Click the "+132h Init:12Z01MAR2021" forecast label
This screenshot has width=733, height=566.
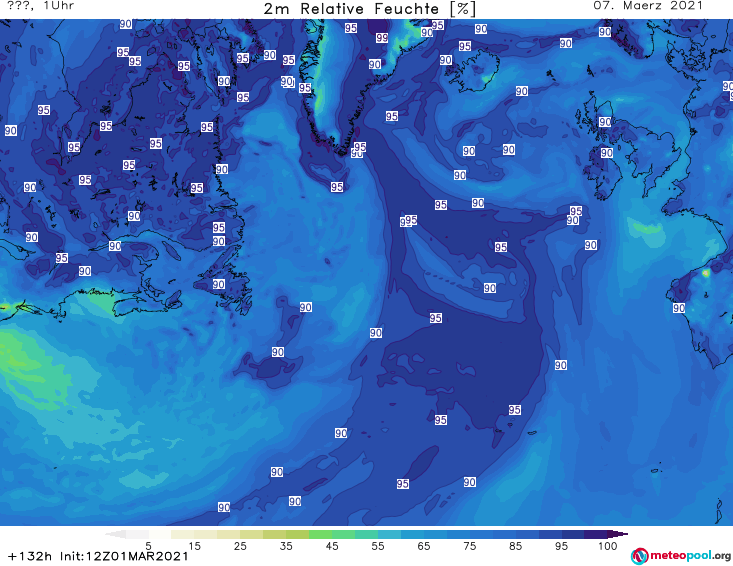coord(98,556)
